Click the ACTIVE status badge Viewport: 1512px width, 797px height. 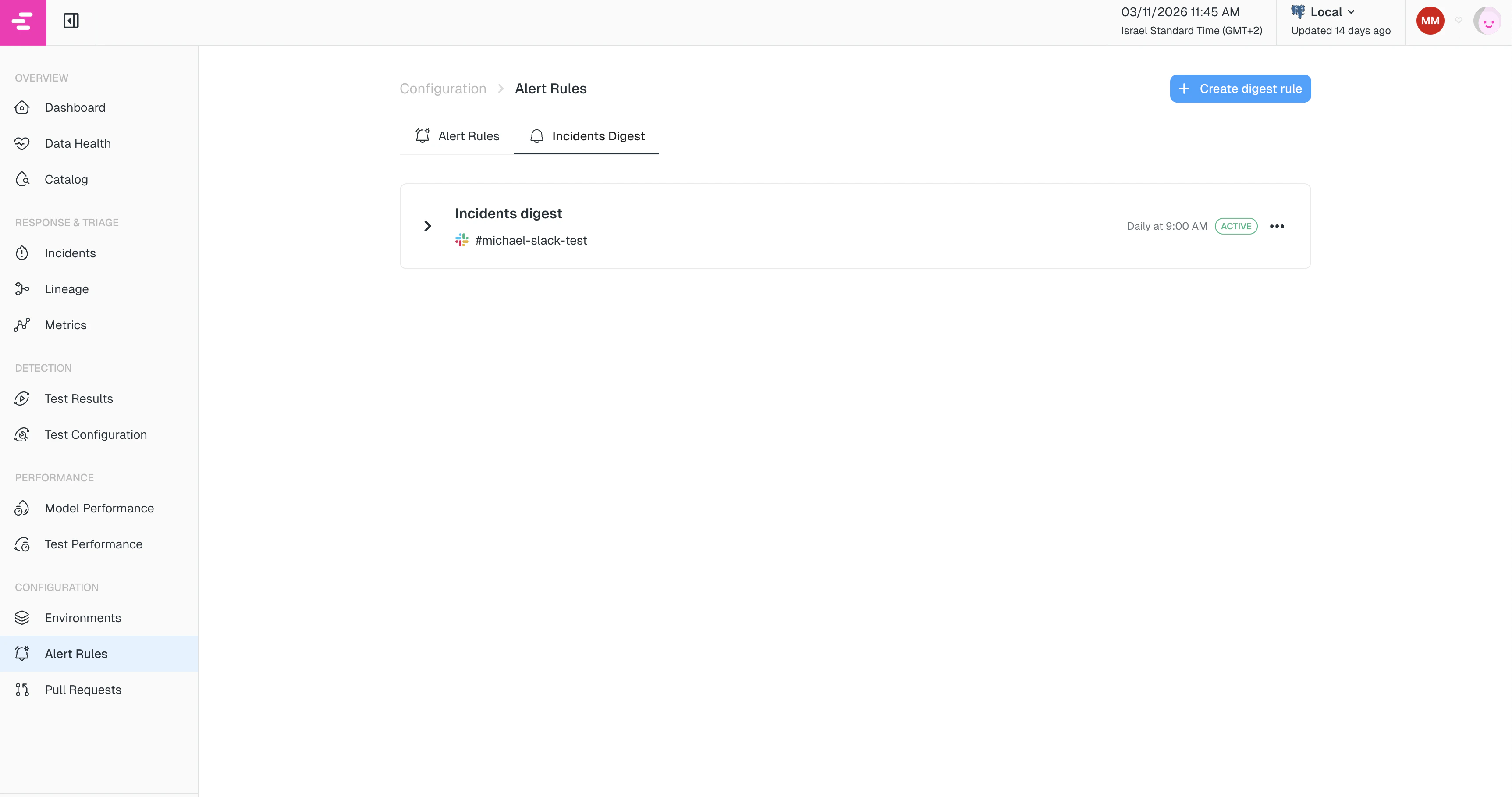pos(1236,226)
